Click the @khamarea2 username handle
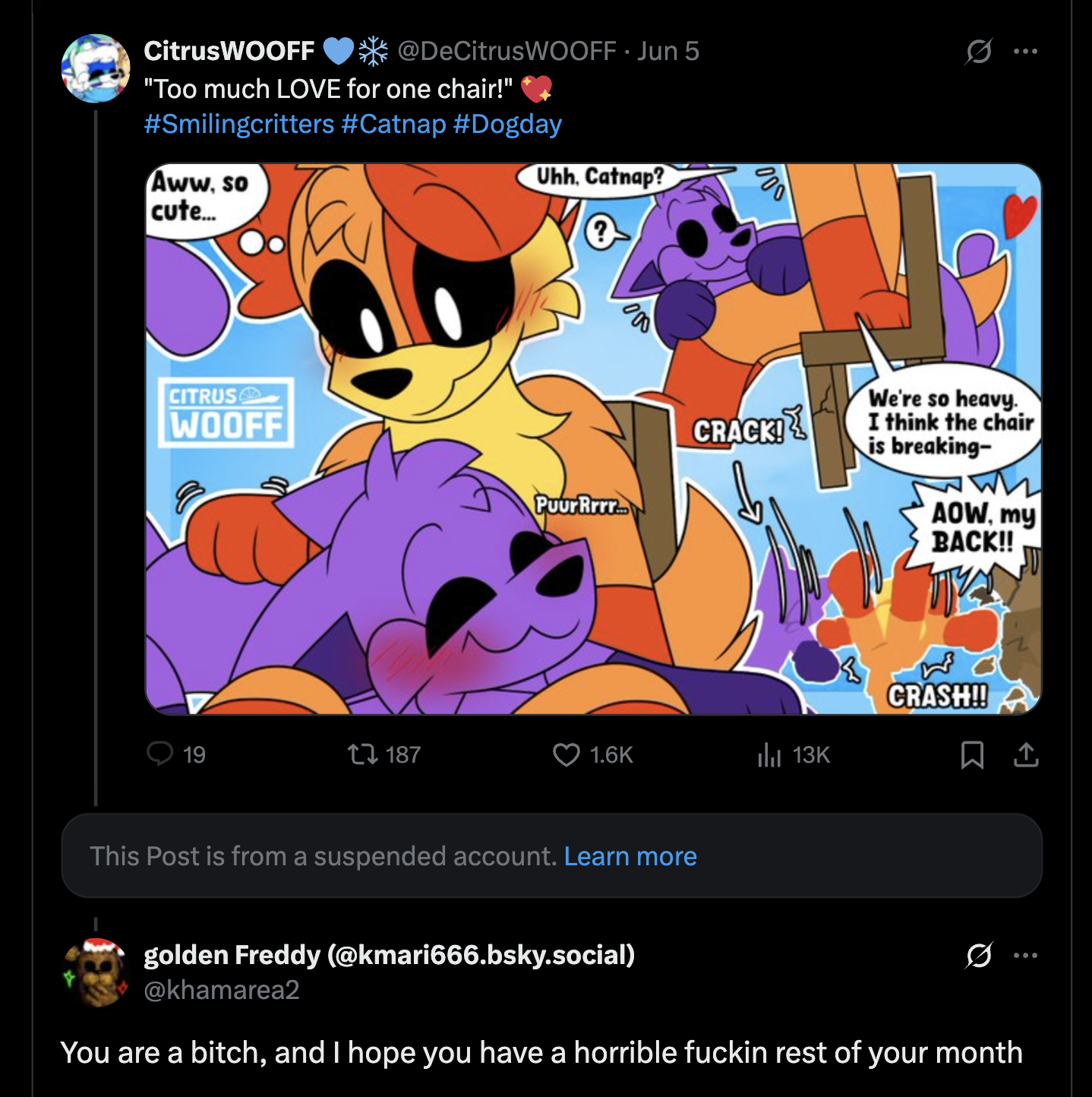This screenshot has width=1092, height=1097. [222, 990]
